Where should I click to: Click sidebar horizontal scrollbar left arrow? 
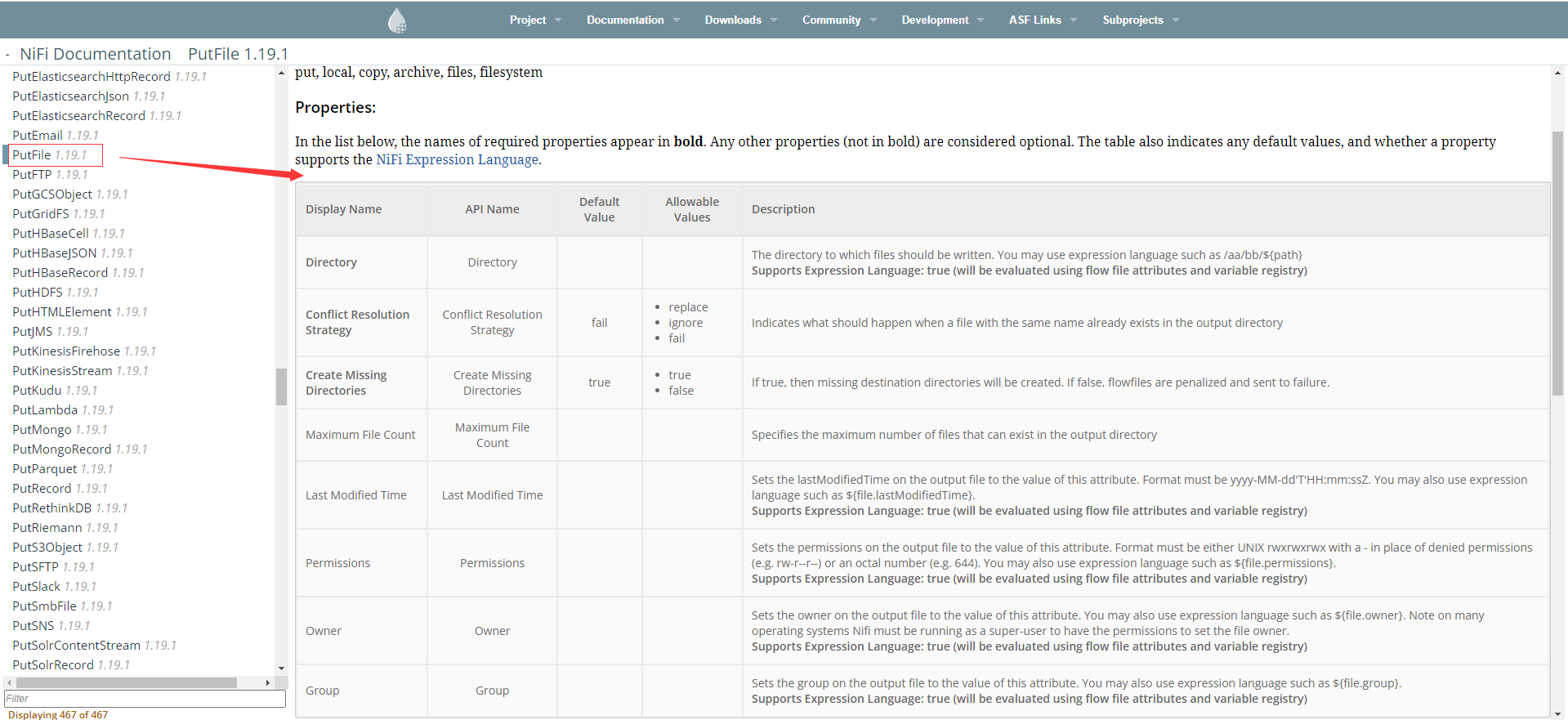(9, 682)
